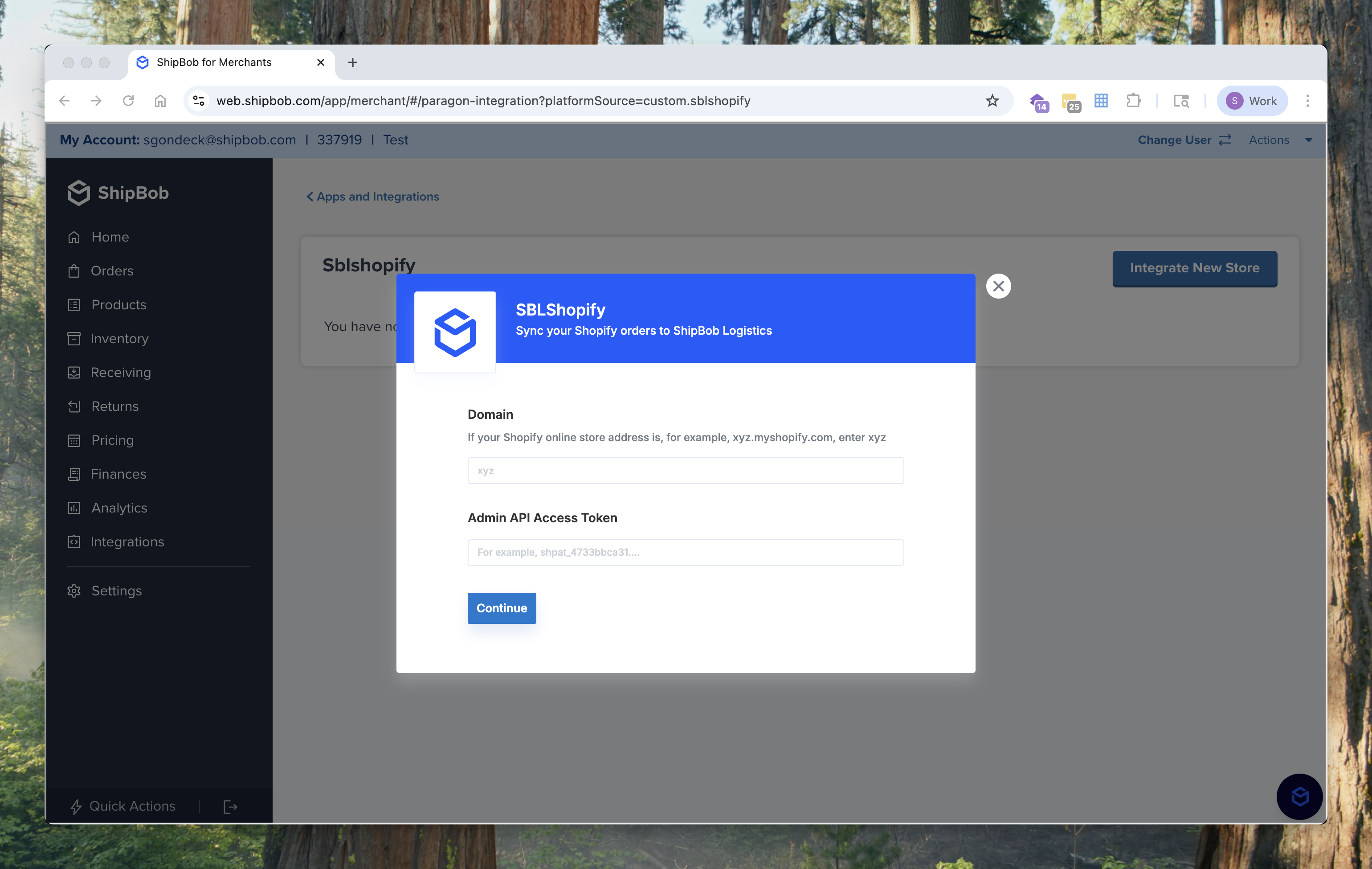Open a new browser tab

coord(353,63)
